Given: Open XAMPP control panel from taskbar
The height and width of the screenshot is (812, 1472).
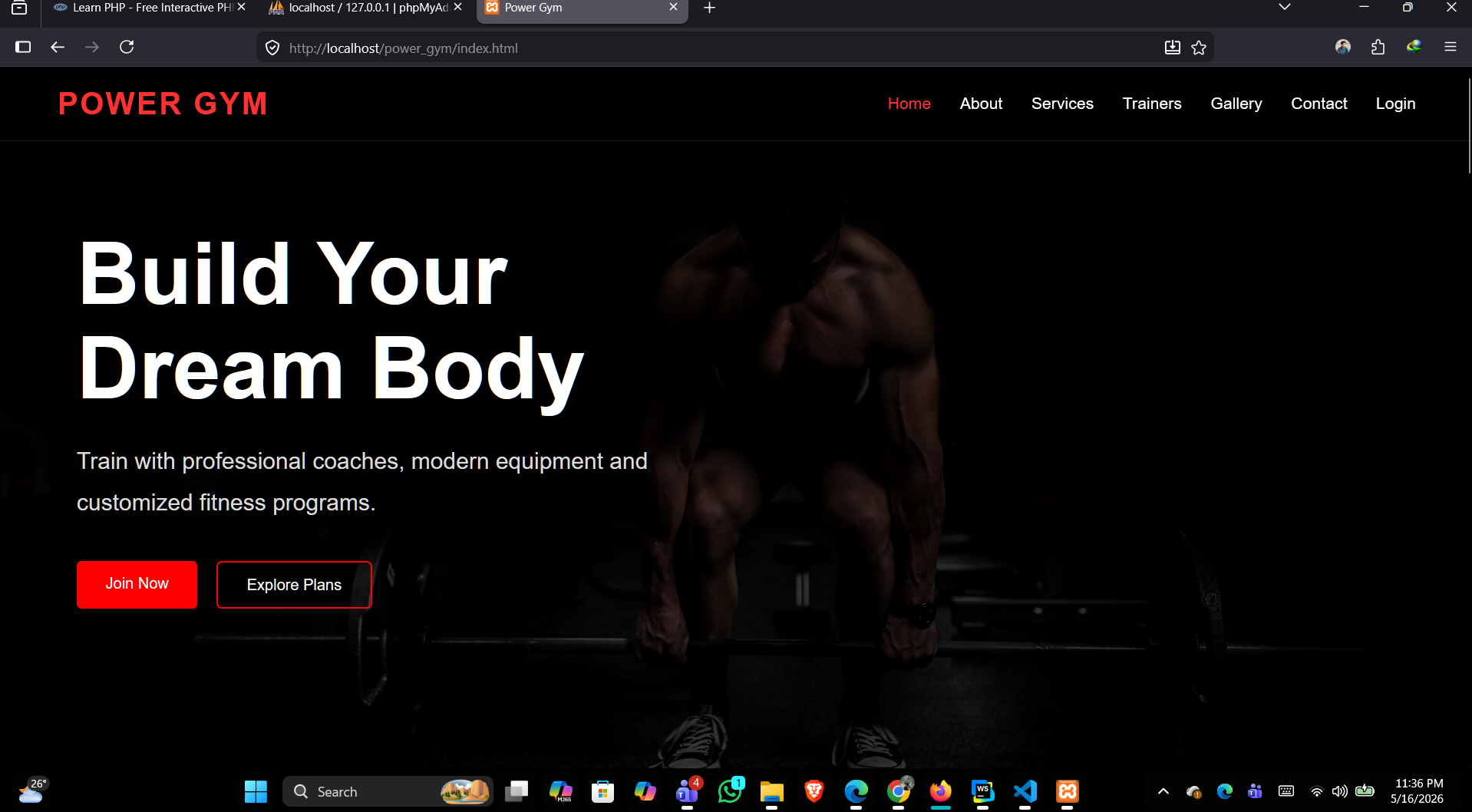Looking at the screenshot, I should [1068, 791].
